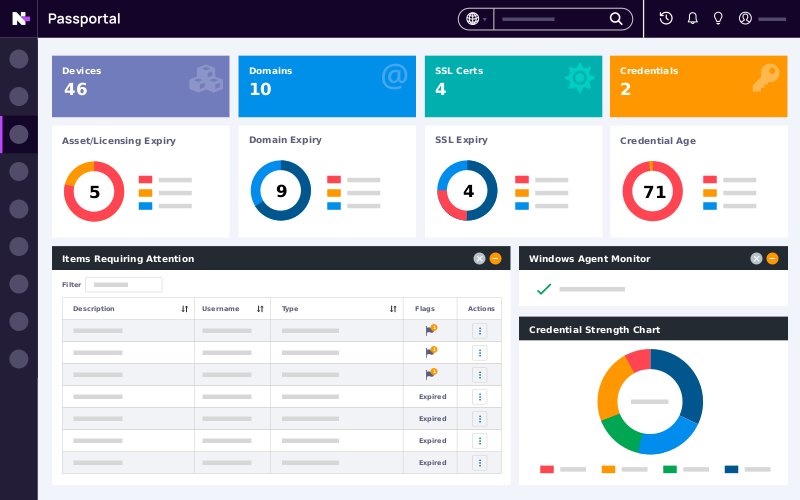The height and width of the screenshot is (500, 800).
Task: Click blue legend swatch in SSL Expiry
Action: point(522,206)
